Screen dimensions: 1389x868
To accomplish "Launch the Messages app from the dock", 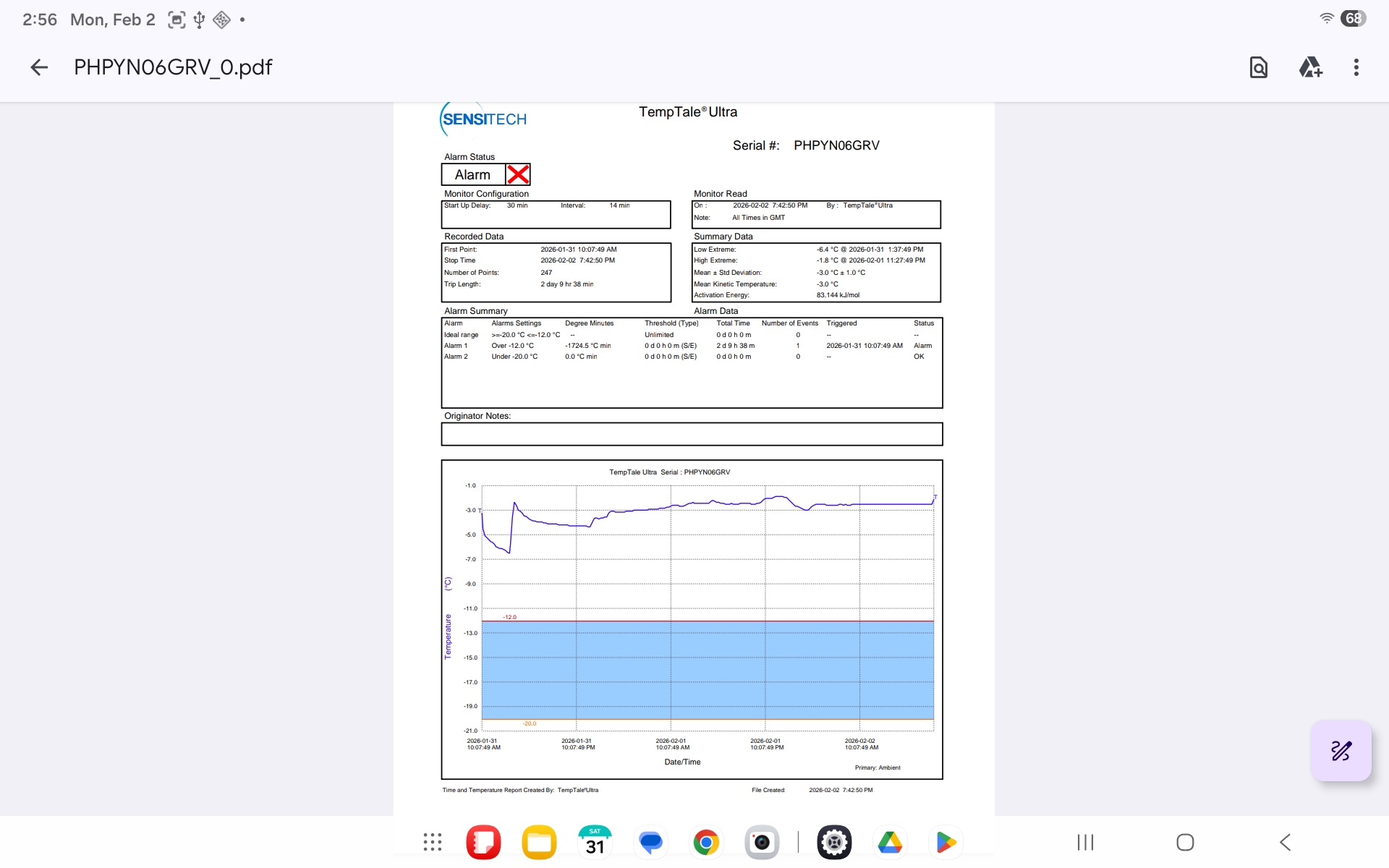I will click(x=650, y=842).
